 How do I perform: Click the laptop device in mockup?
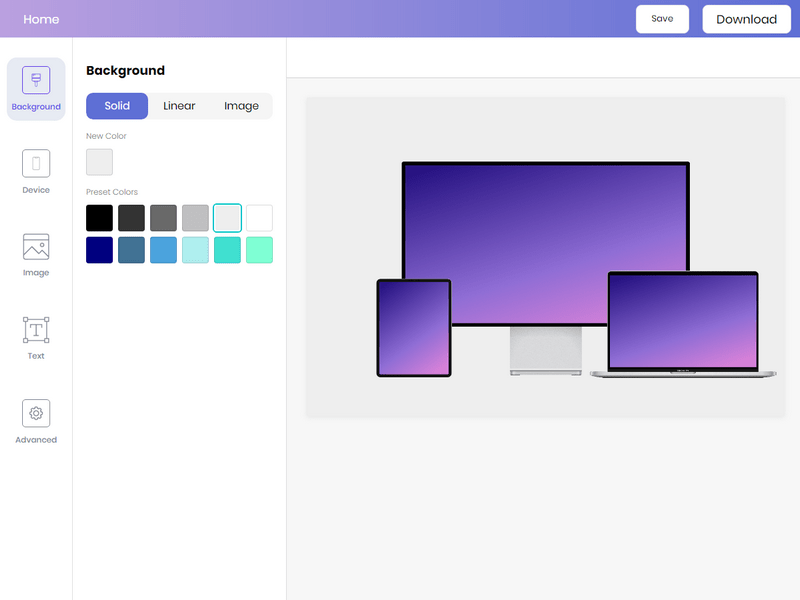coord(683,322)
